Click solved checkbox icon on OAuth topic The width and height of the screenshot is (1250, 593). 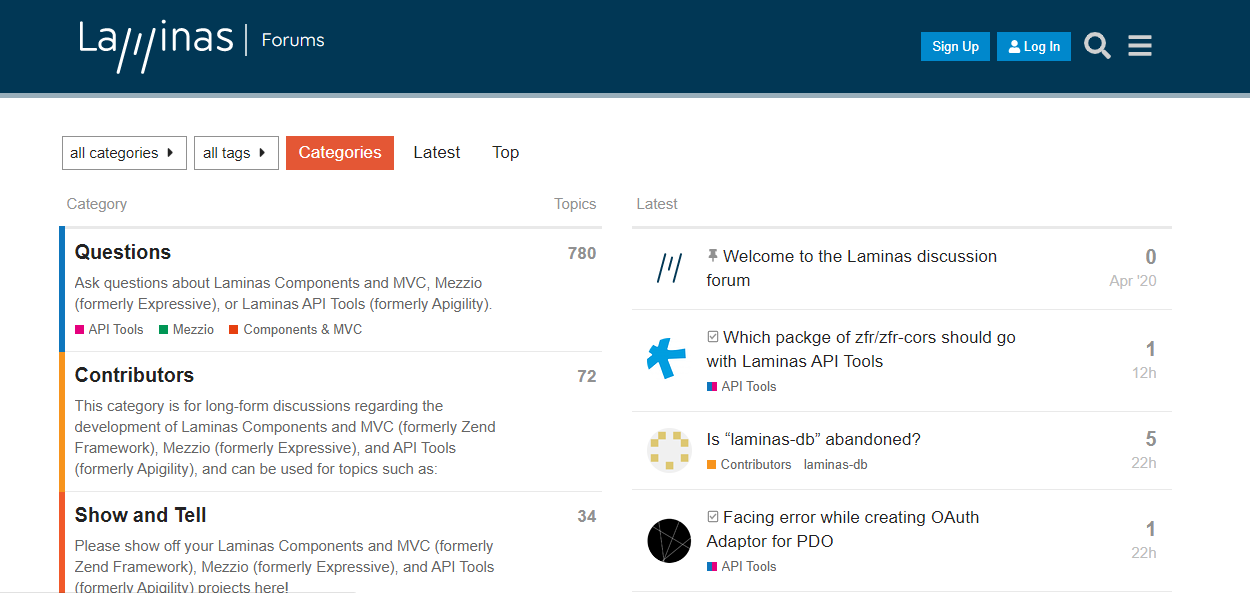[x=713, y=517]
